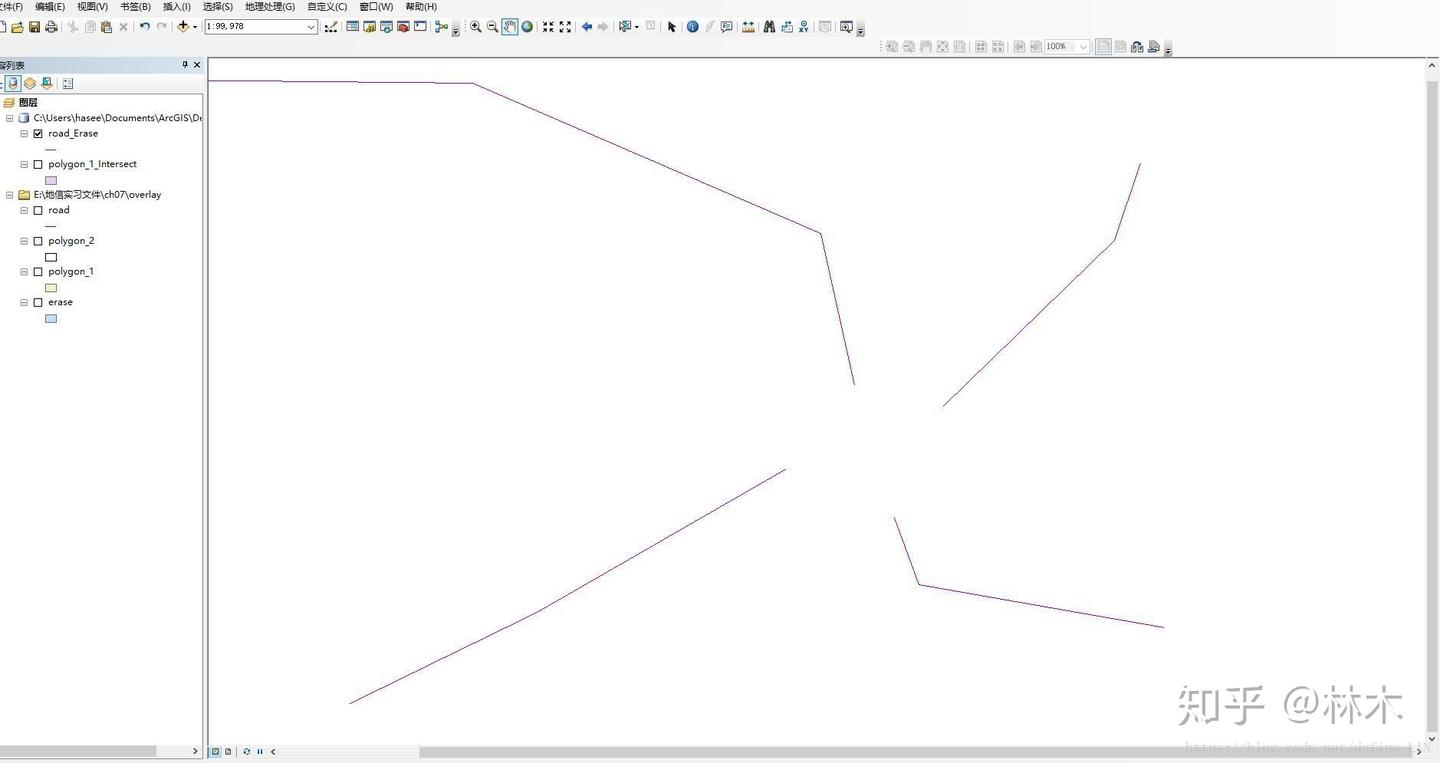Open the Search window icon
This screenshot has width=1440, height=763.
coord(386,27)
